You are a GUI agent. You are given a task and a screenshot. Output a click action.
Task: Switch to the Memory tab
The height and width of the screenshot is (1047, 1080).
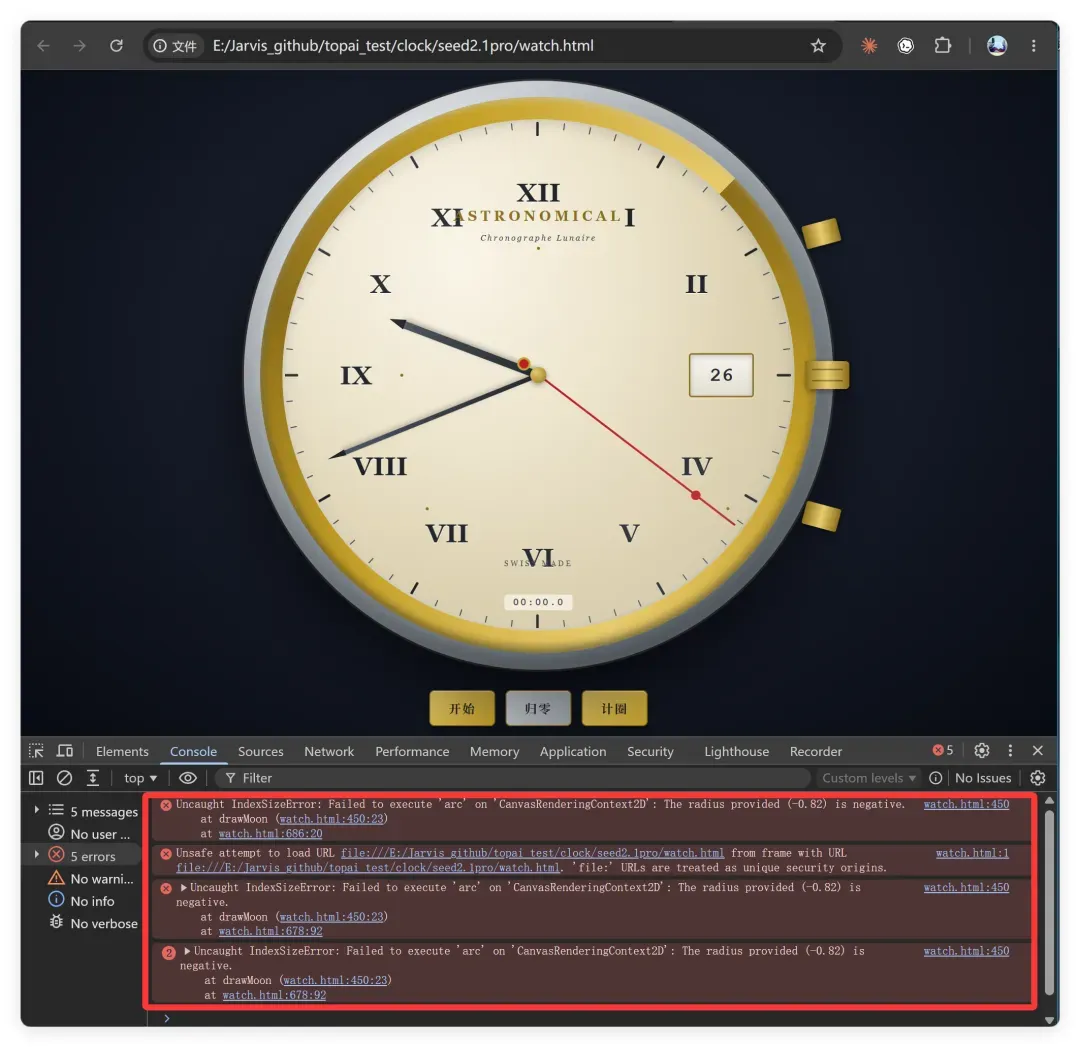pos(494,751)
